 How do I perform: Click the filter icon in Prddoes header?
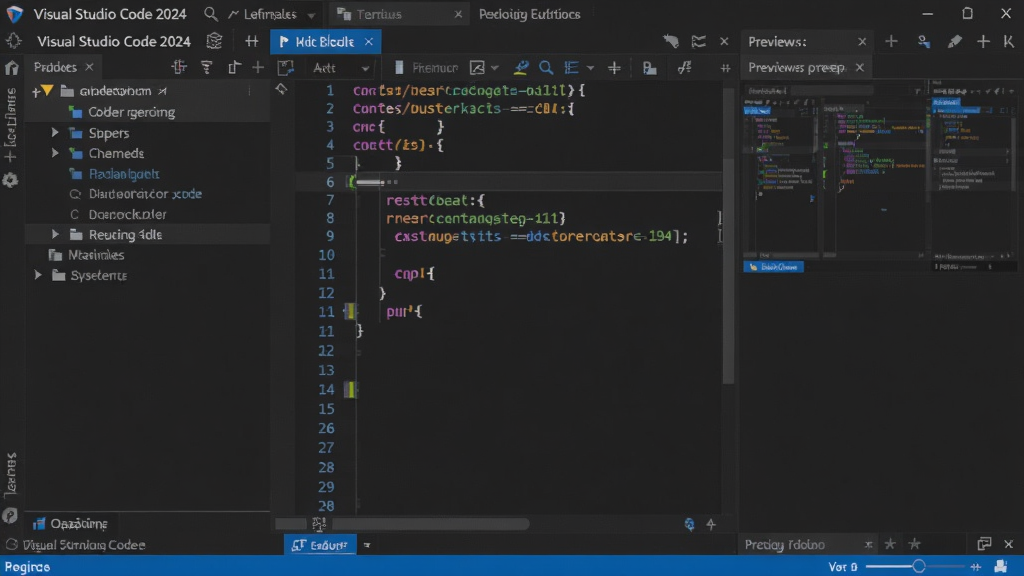(x=207, y=67)
